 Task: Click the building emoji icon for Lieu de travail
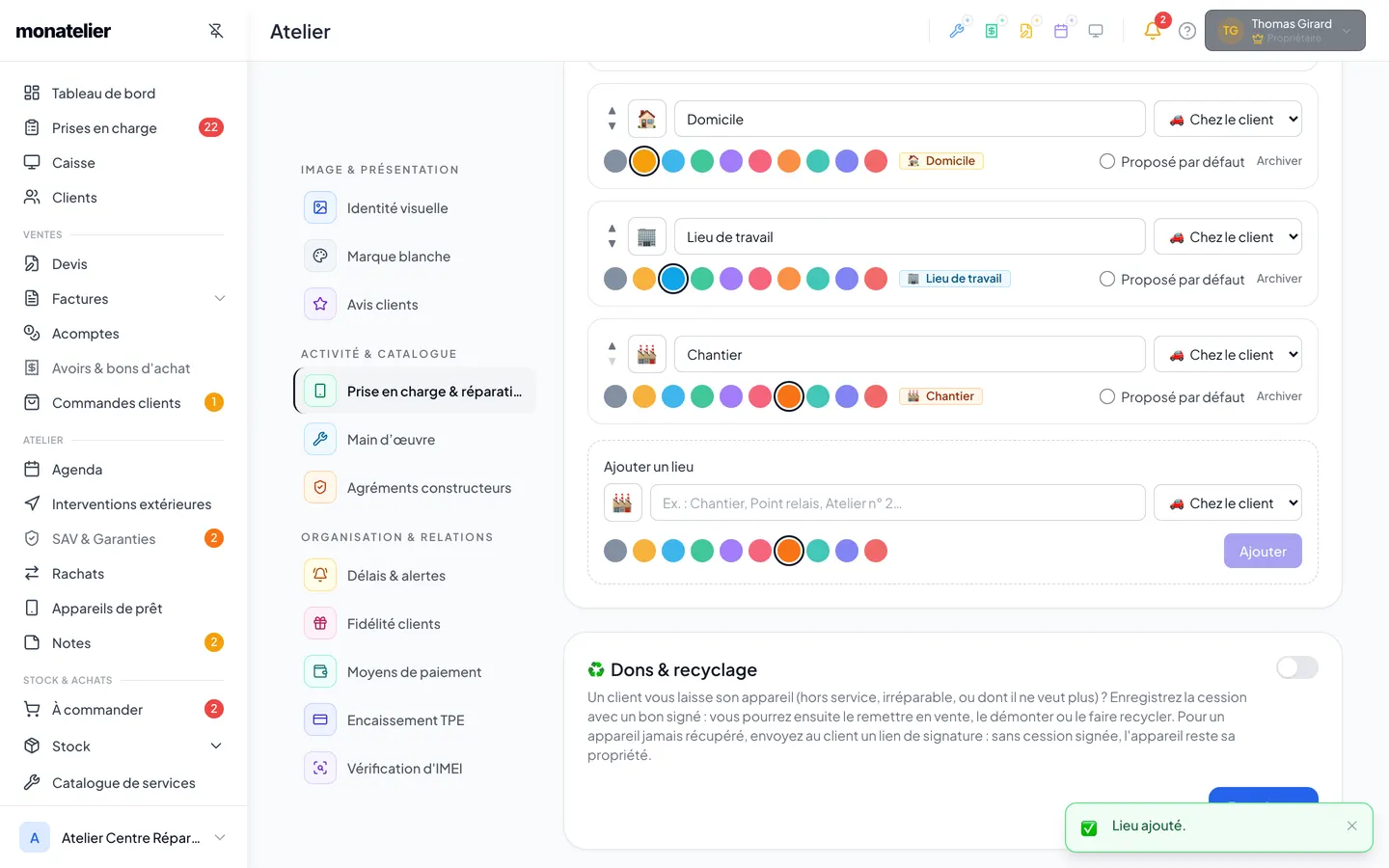tap(647, 237)
